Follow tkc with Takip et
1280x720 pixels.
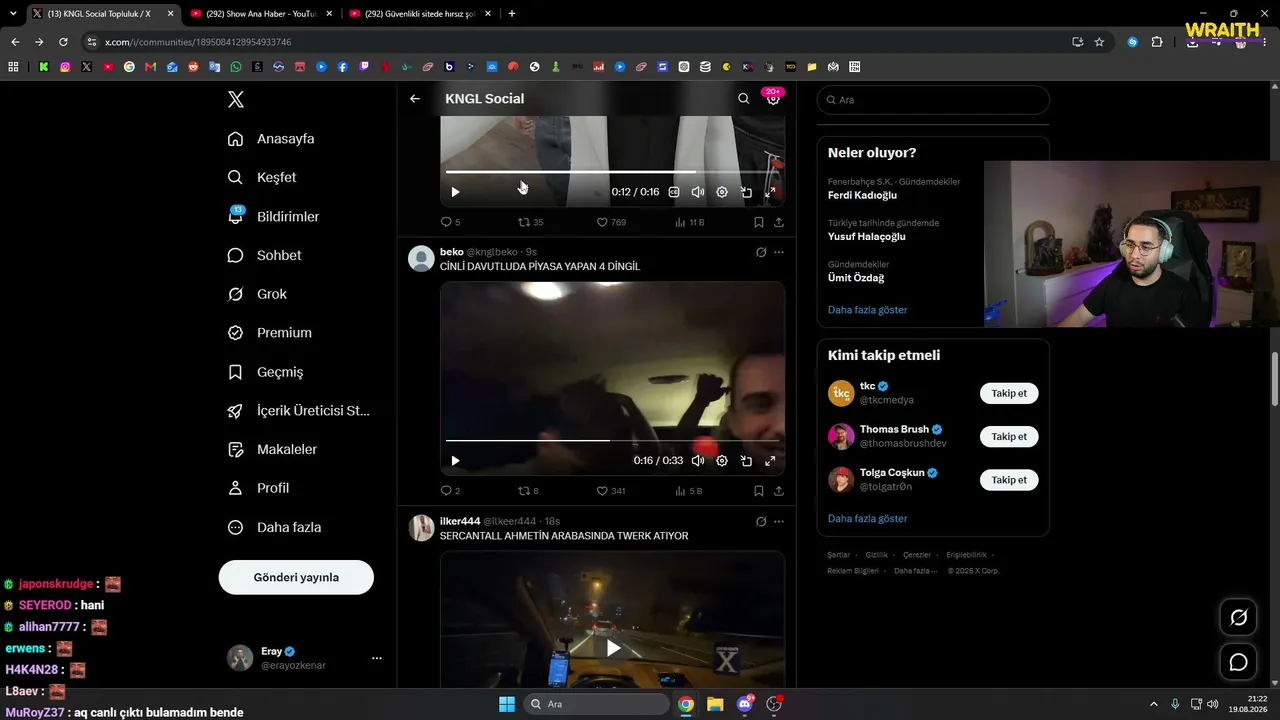pos(1009,393)
